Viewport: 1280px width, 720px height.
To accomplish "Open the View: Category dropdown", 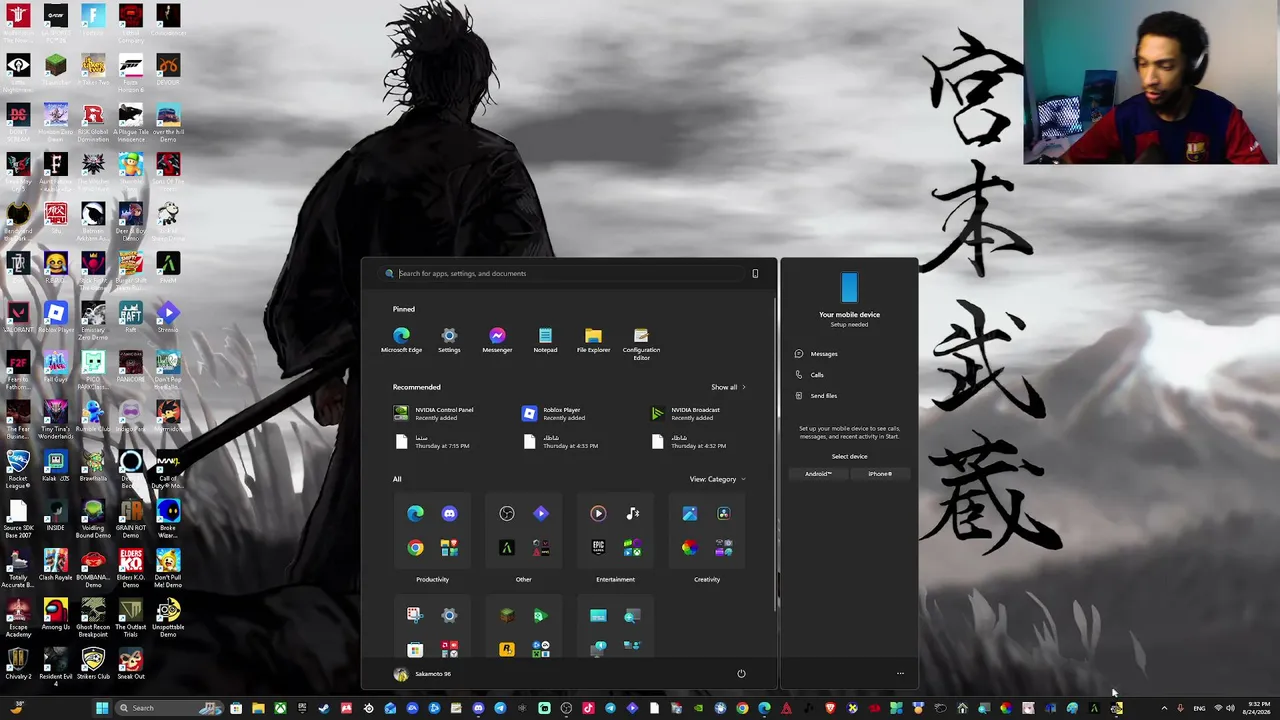I will (x=717, y=479).
